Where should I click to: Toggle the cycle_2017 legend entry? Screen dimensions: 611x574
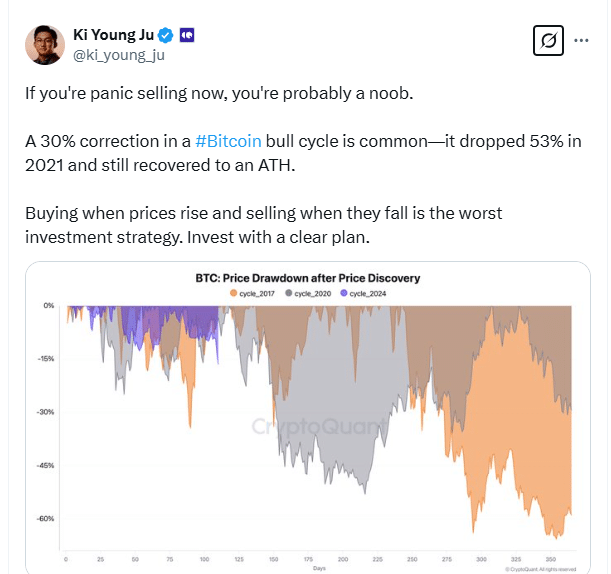click(258, 292)
